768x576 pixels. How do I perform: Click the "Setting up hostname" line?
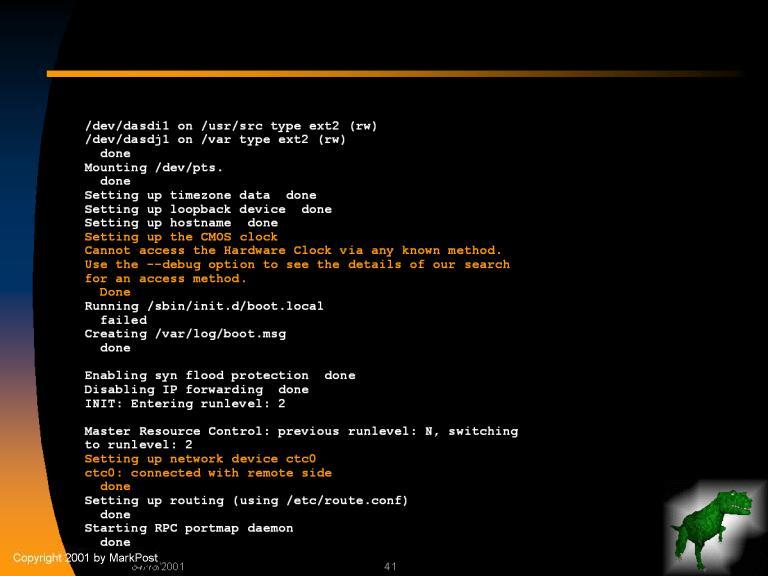pos(181,223)
